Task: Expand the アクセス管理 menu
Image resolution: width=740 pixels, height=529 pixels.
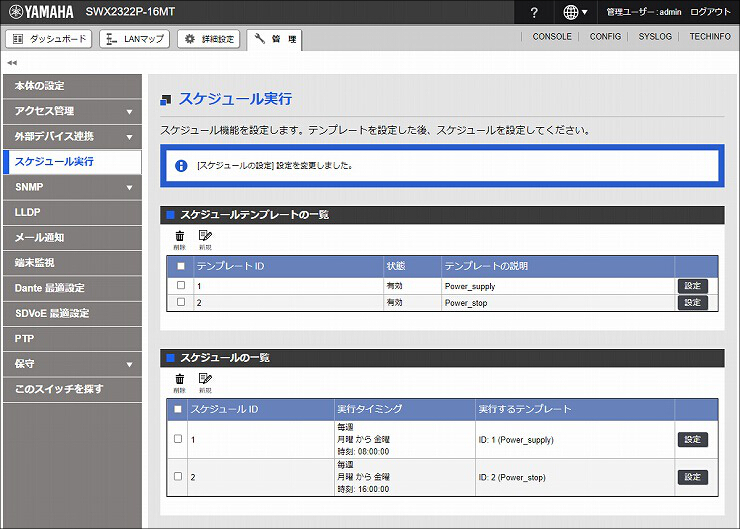Action: tap(72, 111)
